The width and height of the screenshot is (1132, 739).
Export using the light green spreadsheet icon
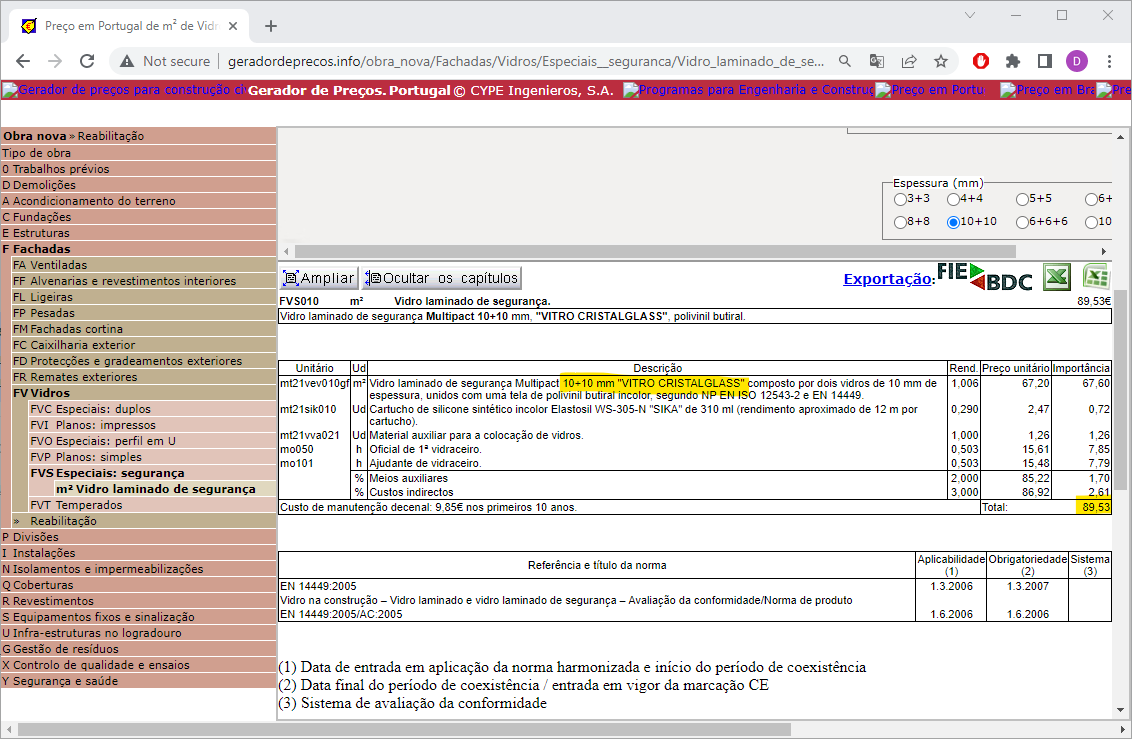[x=1096, y=277]
